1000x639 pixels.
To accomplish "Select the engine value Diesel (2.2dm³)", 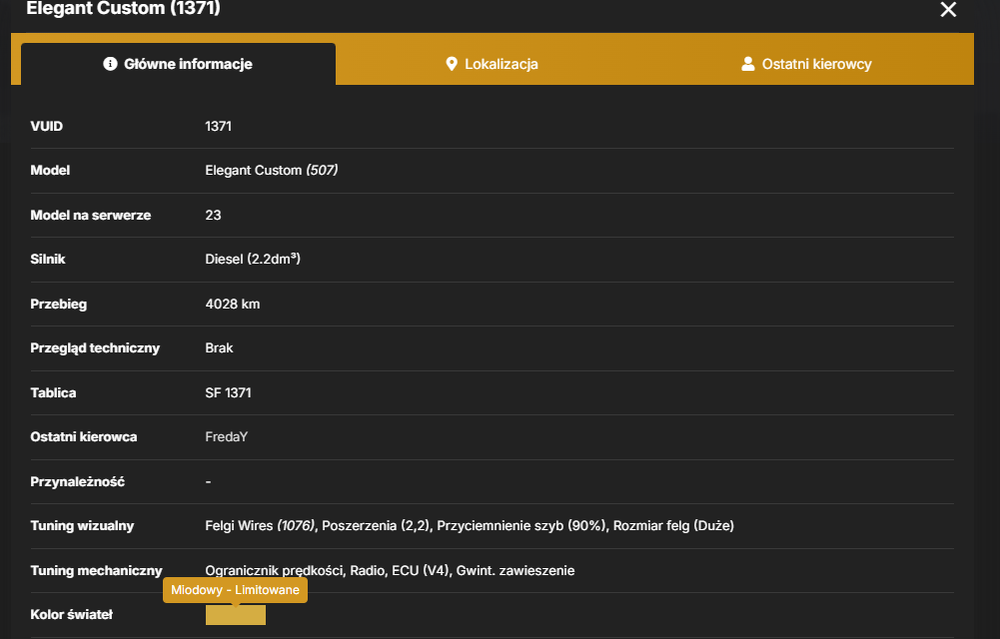I will [253, 259].
